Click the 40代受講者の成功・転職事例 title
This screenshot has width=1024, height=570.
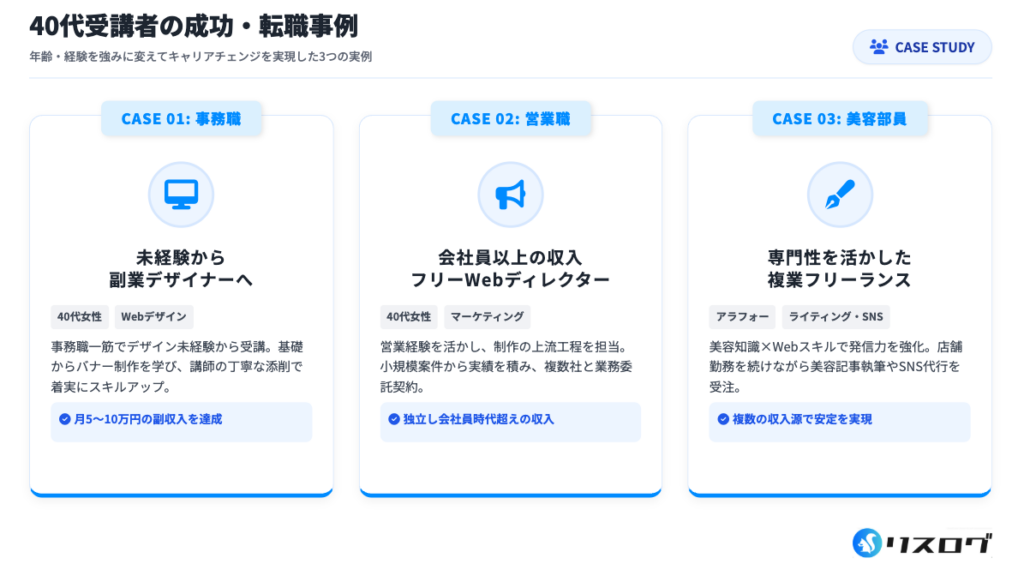194,26
